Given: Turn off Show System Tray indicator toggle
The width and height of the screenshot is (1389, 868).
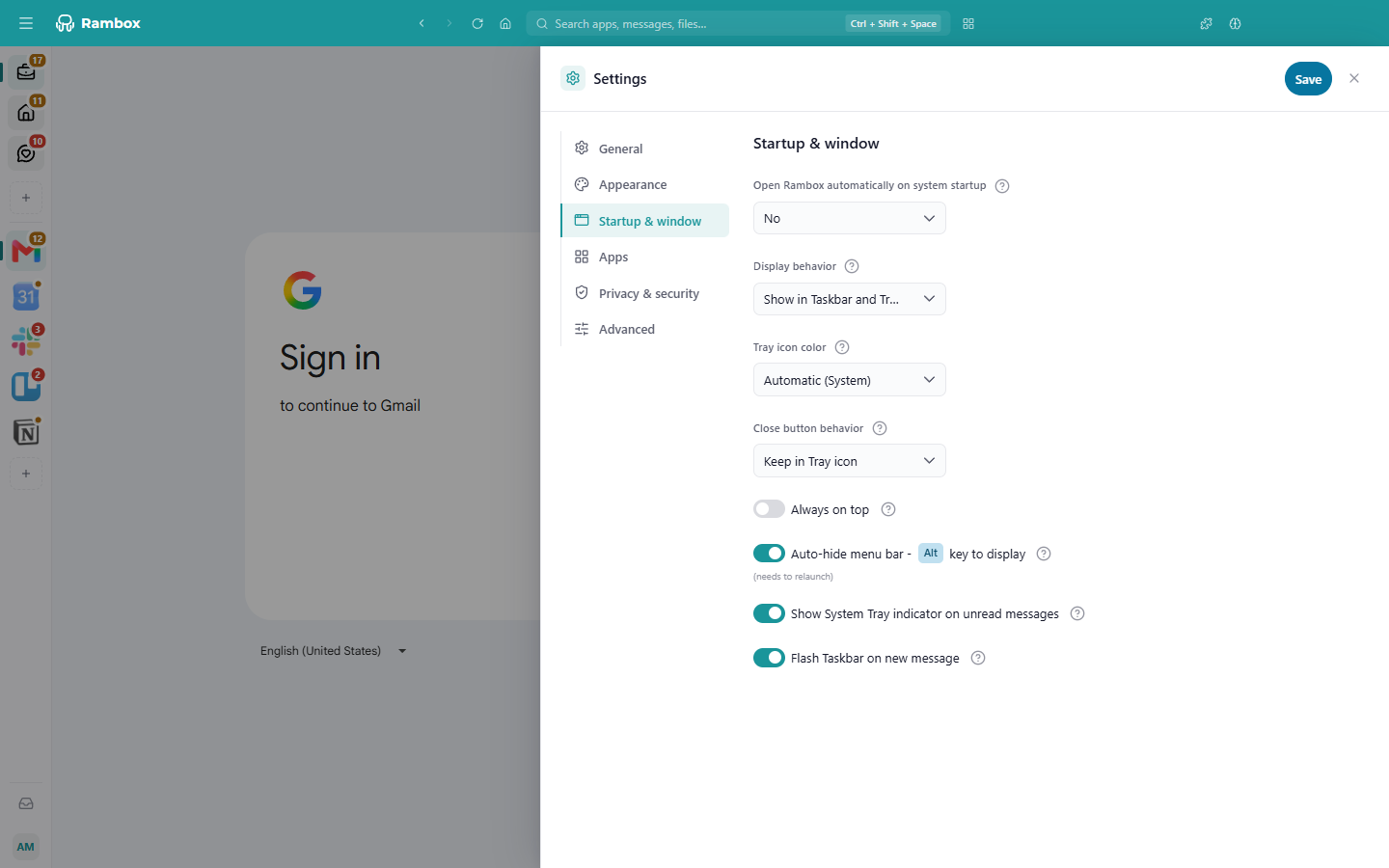Looking at the screenshot, I should (x=769, y=613).
